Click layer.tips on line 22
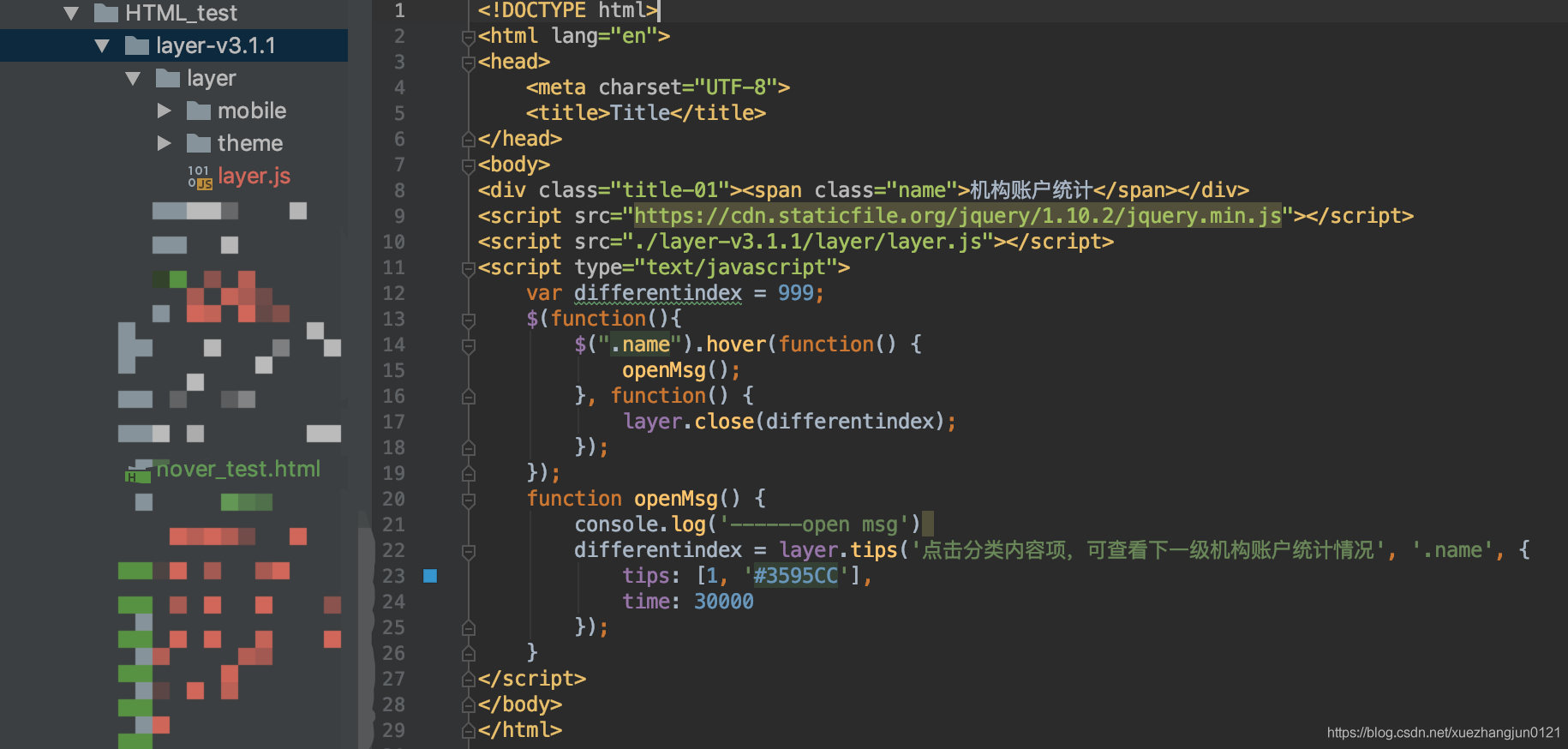This screenshot has height=749, width=1568. click(838, 550)
